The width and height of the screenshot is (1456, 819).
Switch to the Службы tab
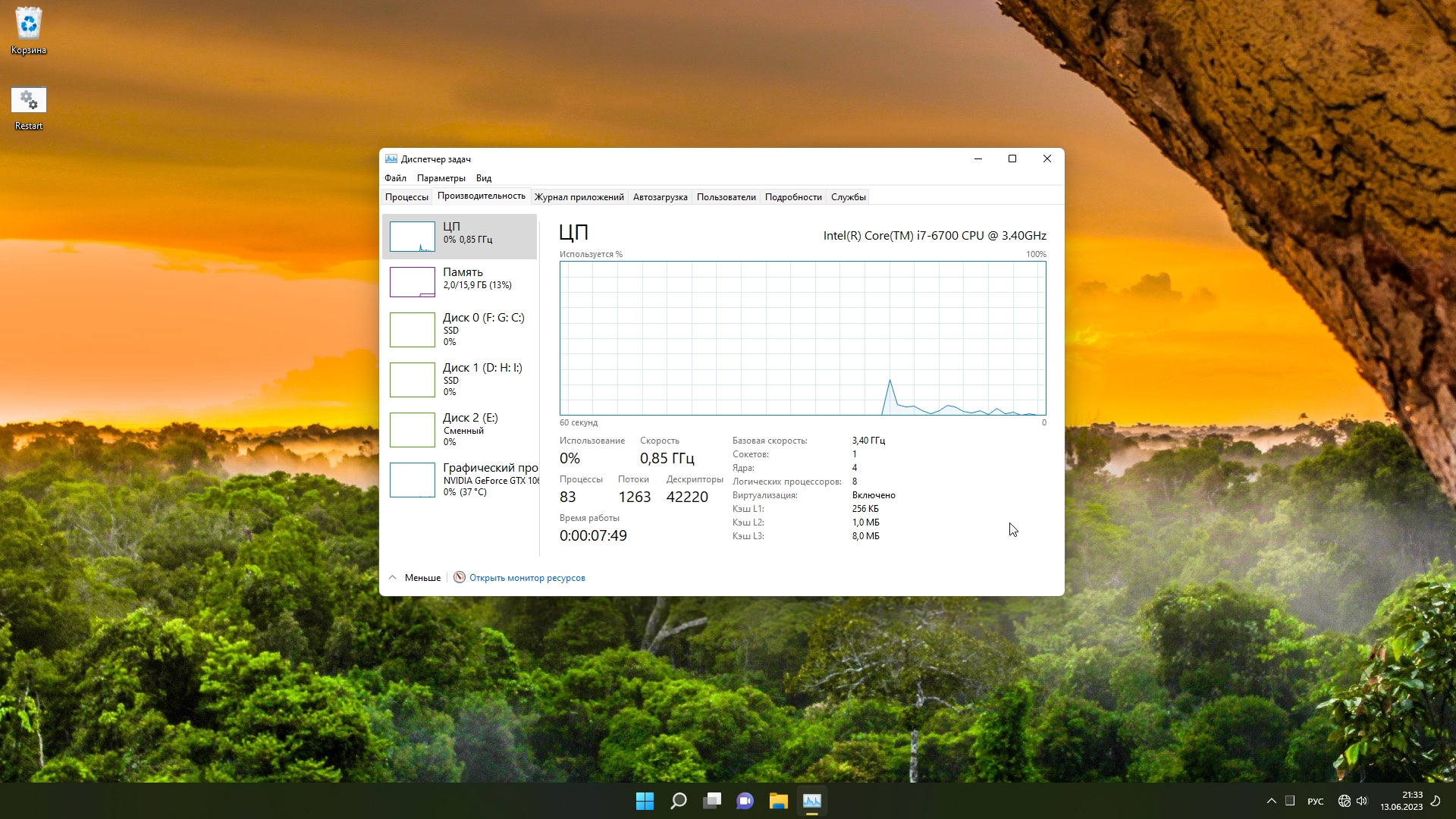pos(848,197)
